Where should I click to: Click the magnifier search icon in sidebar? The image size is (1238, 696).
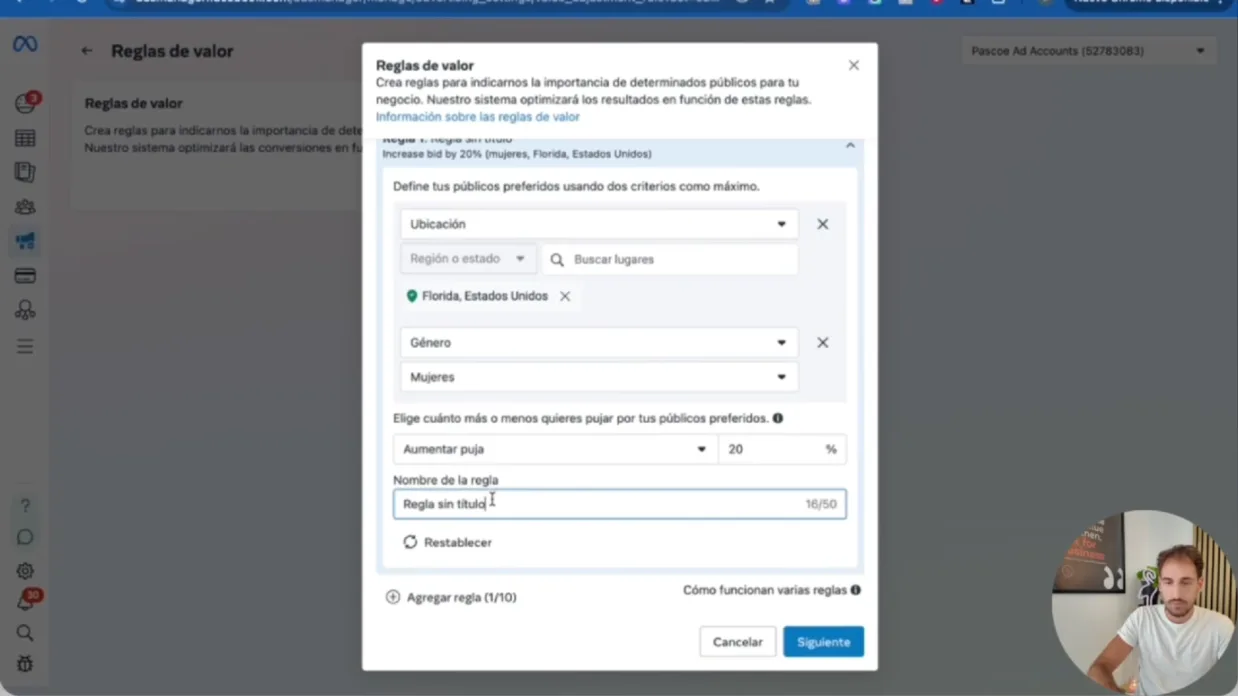[x=25, y=633]
